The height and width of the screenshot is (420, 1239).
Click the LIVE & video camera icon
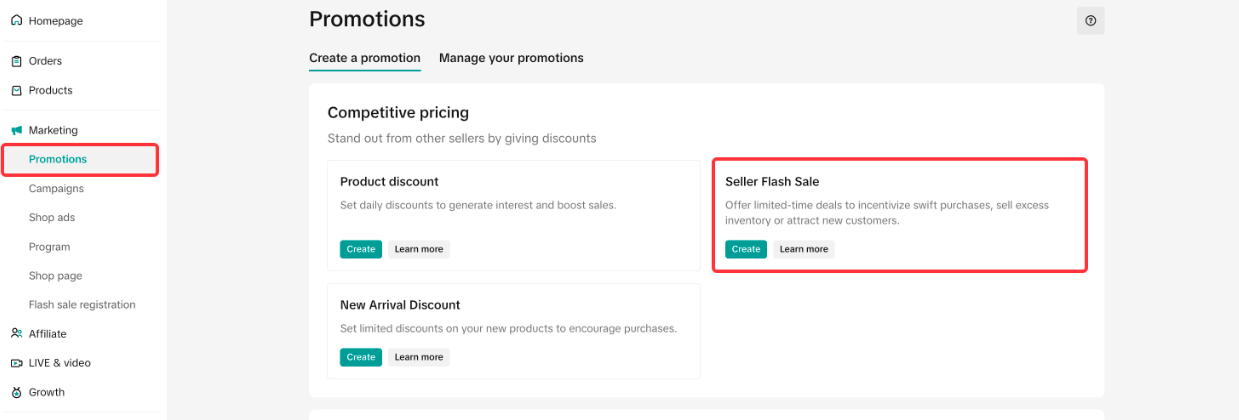coord(16,363)
